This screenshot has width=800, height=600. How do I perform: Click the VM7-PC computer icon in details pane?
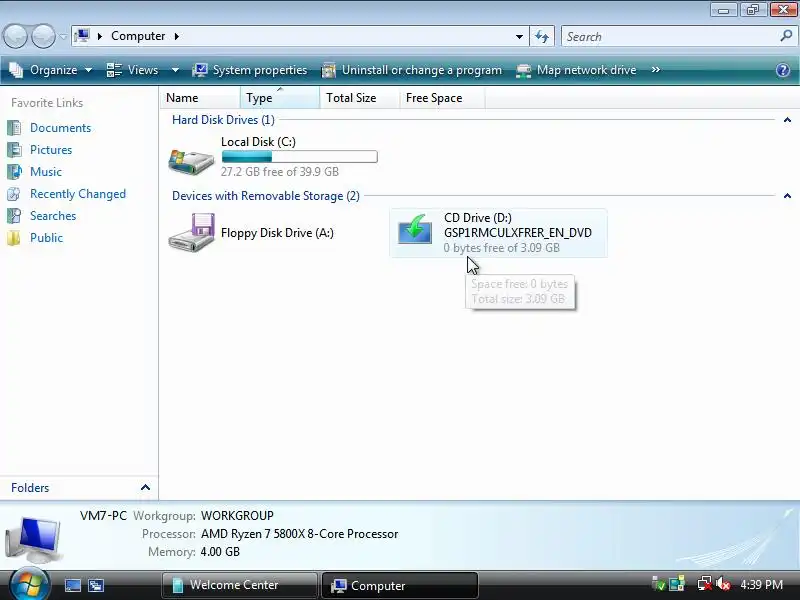coord(34,539)
